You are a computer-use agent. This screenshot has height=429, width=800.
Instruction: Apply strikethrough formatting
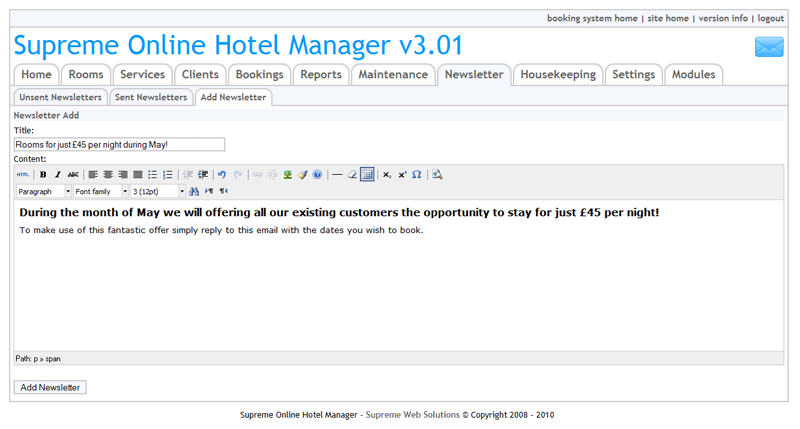click(x=73, y=174)
